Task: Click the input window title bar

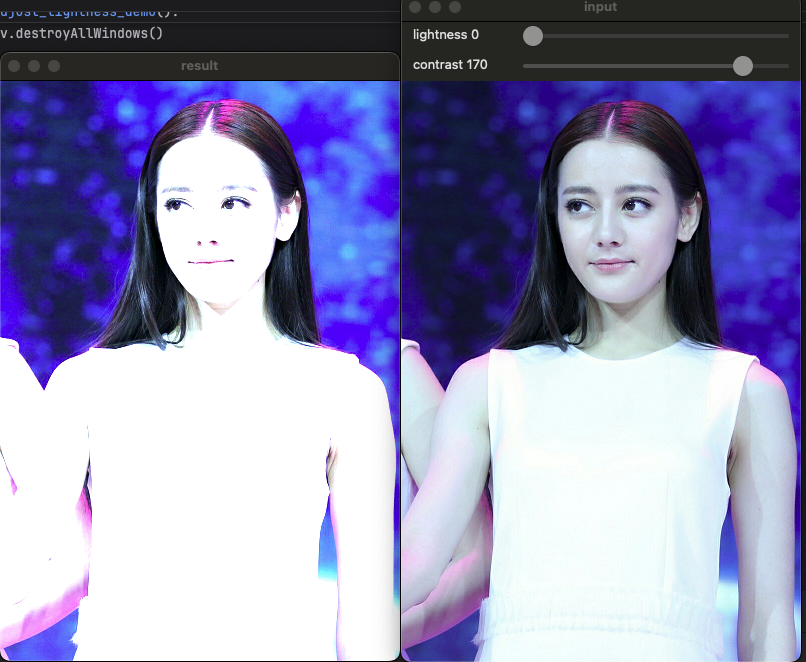Action: pyautogui.click(x=600, y=7)
